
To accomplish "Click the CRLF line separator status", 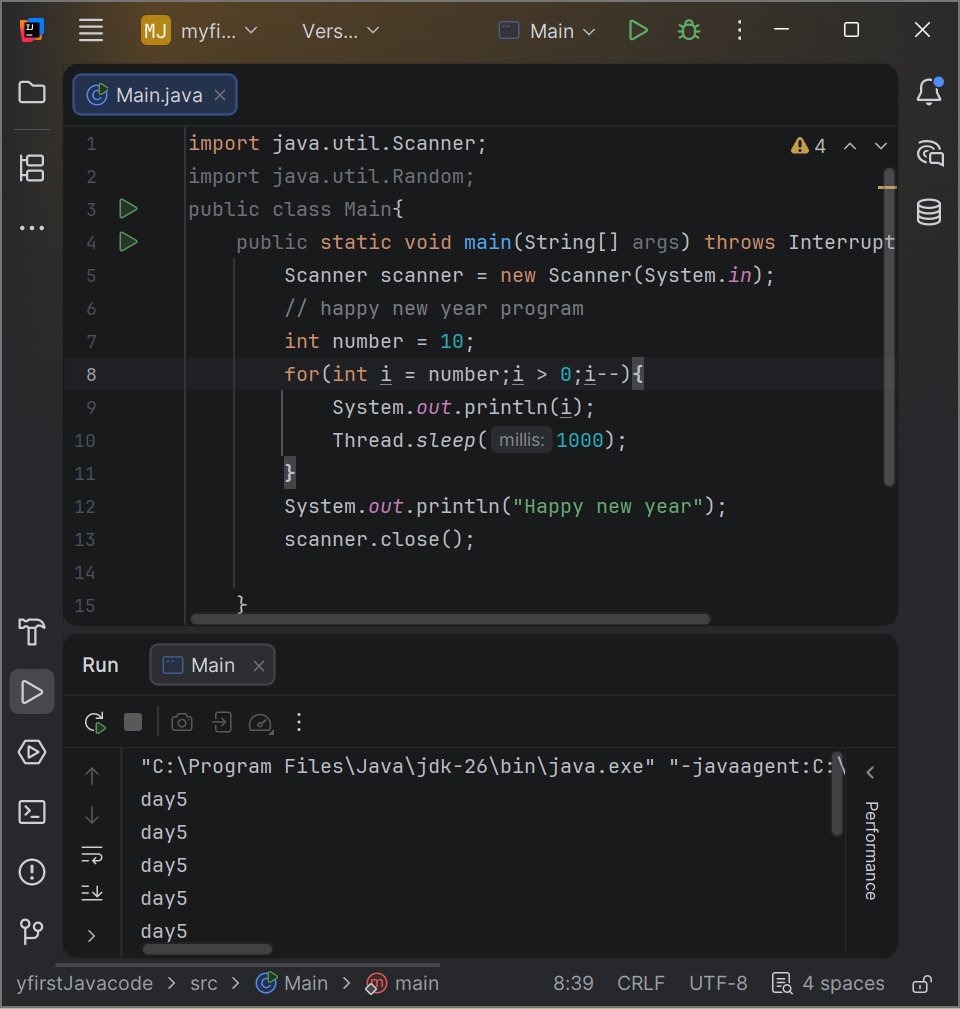I will click(x=640, y=983).
